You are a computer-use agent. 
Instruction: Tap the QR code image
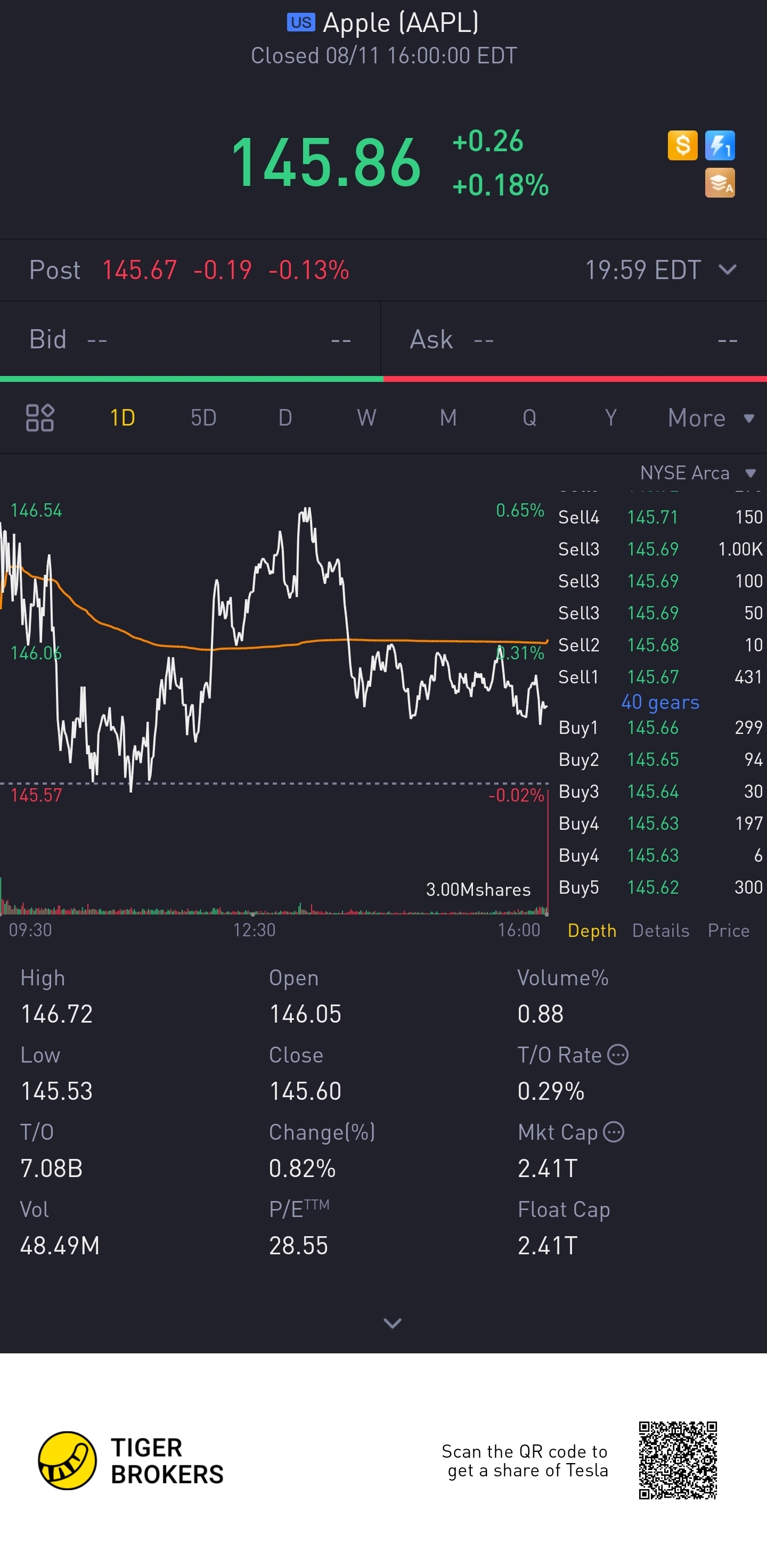pos(678,1460)
